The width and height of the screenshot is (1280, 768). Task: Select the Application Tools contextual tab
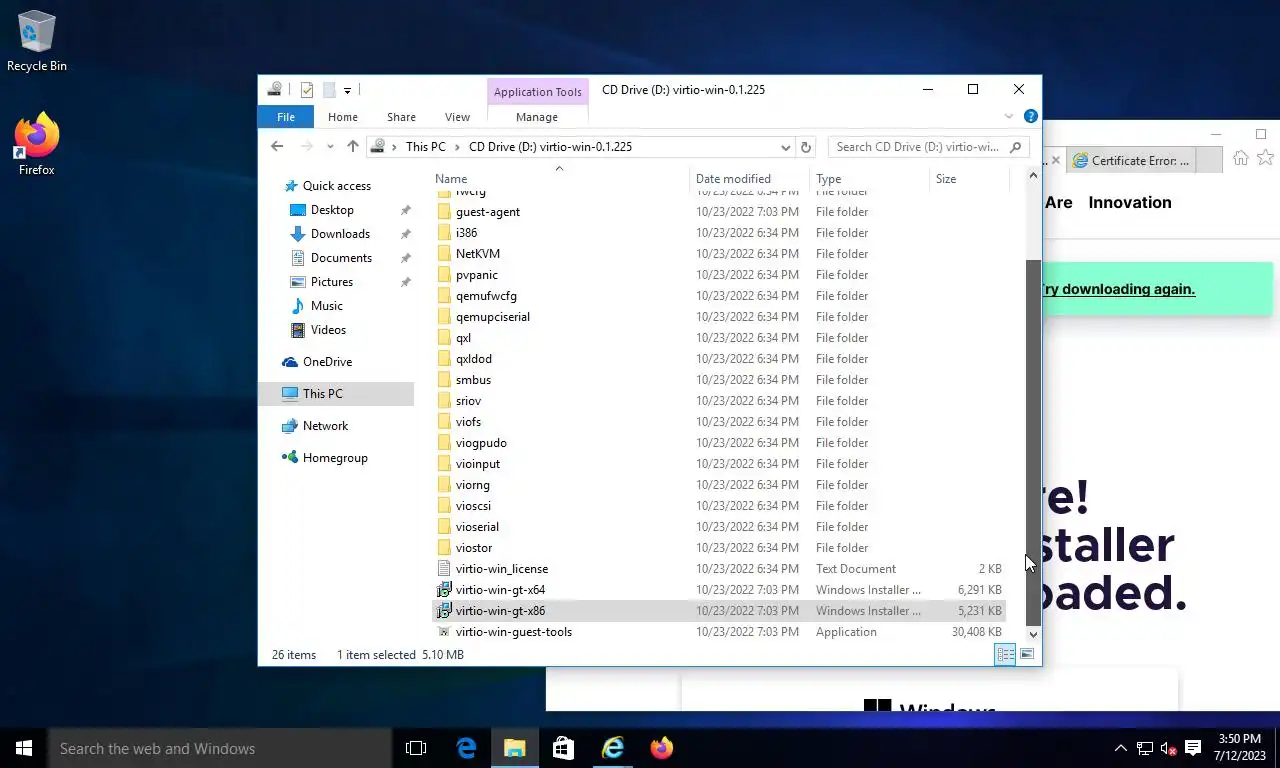coord(537,92)
